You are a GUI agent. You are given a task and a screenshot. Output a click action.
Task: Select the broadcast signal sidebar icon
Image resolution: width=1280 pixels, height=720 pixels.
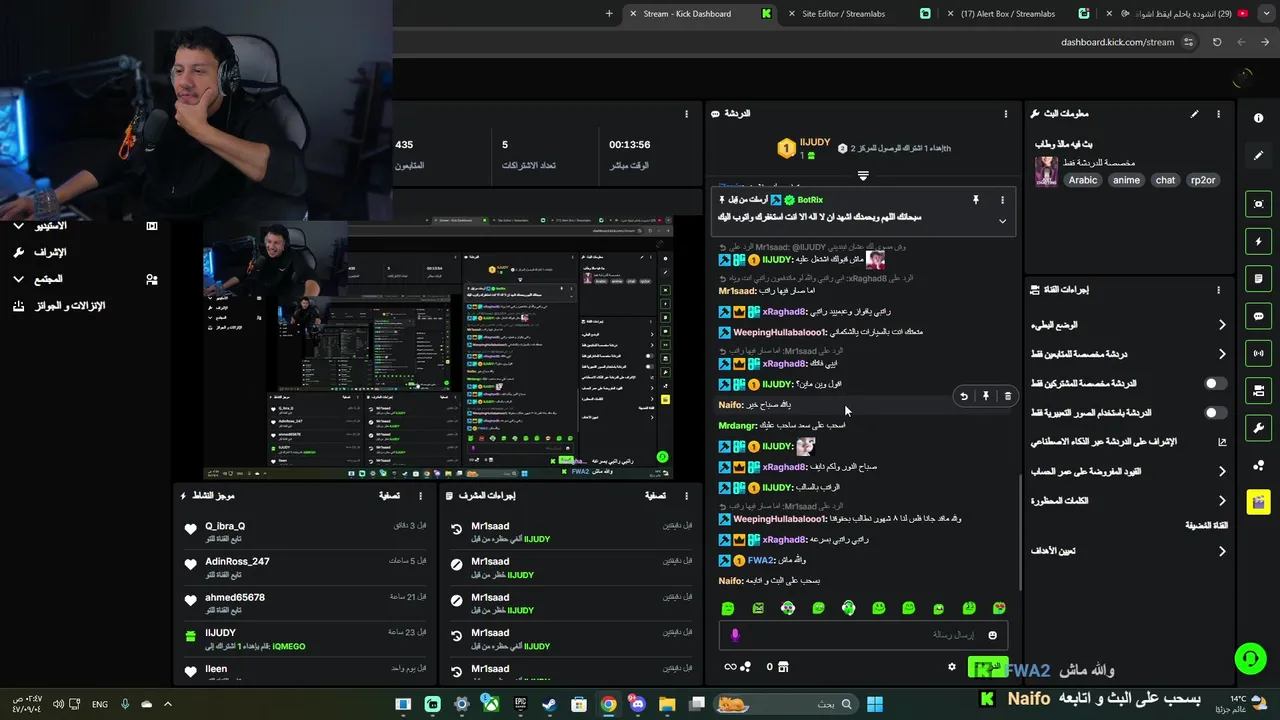pos(1258,353)
